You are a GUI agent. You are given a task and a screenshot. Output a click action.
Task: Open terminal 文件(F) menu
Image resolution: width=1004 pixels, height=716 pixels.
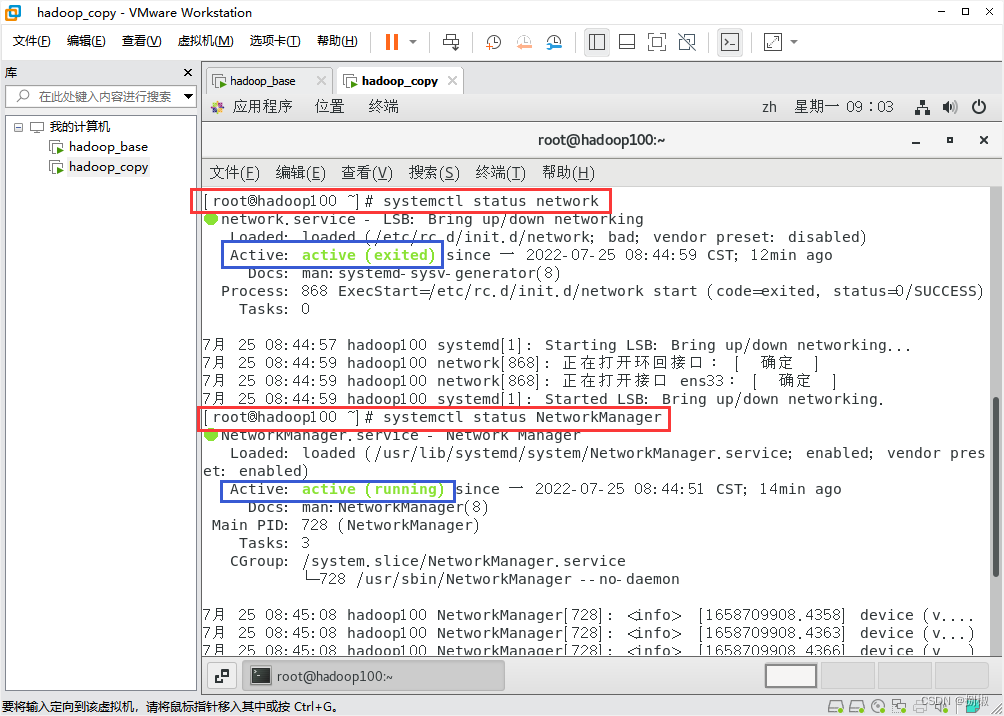coord(234,172)
